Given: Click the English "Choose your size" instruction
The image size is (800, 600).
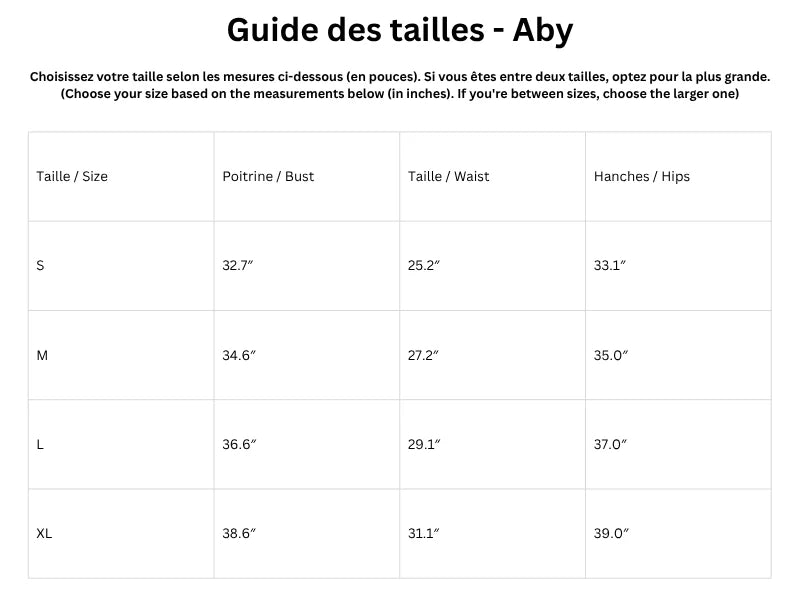Looking at the screenshot, I should (400, 94).
